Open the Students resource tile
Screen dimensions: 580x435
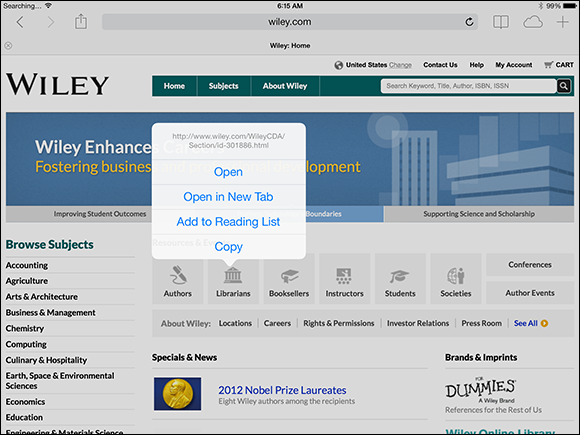click(x=400, y=279)
